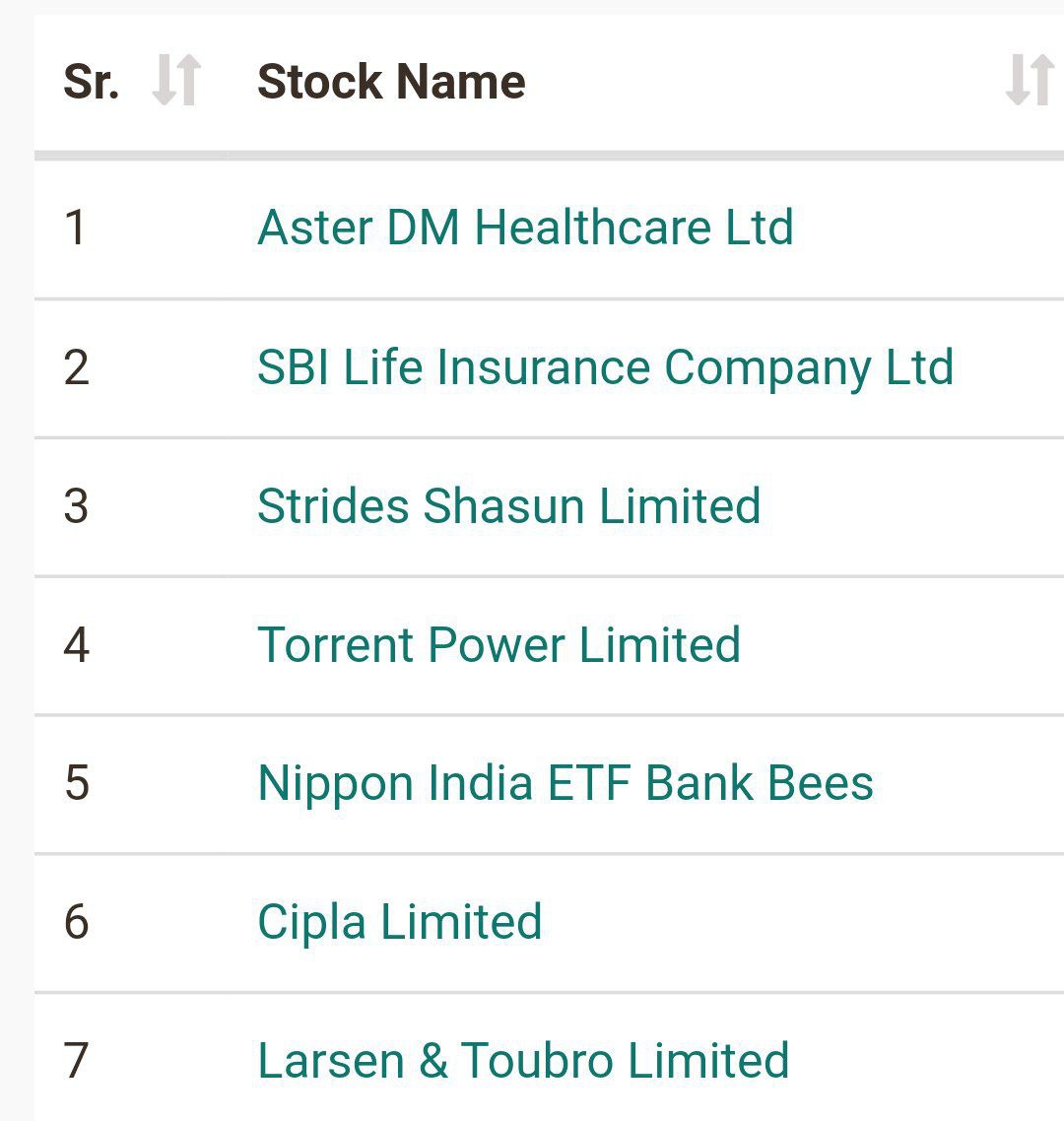This screenshot has width=1064, height=1121.
Task: Click the down arrow of Sr. sort icon
Action: (164, 81)
